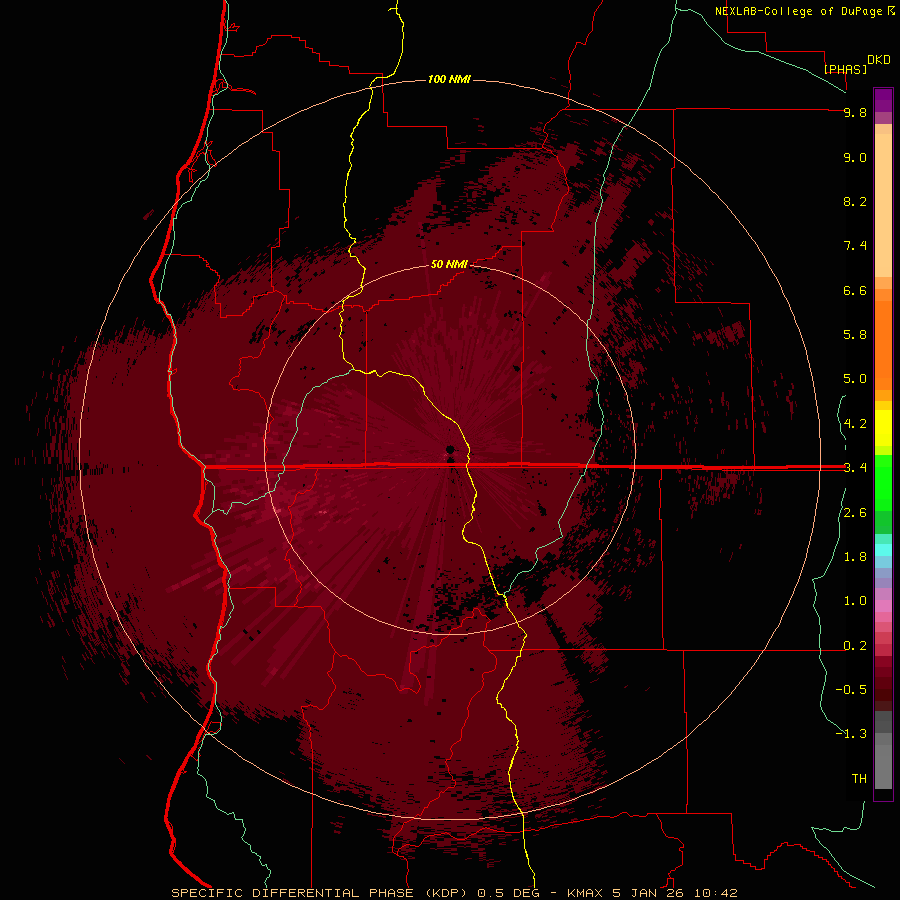Pick the yellow segment of the color bar
900x900 pixels.
[x=883, y=428]
